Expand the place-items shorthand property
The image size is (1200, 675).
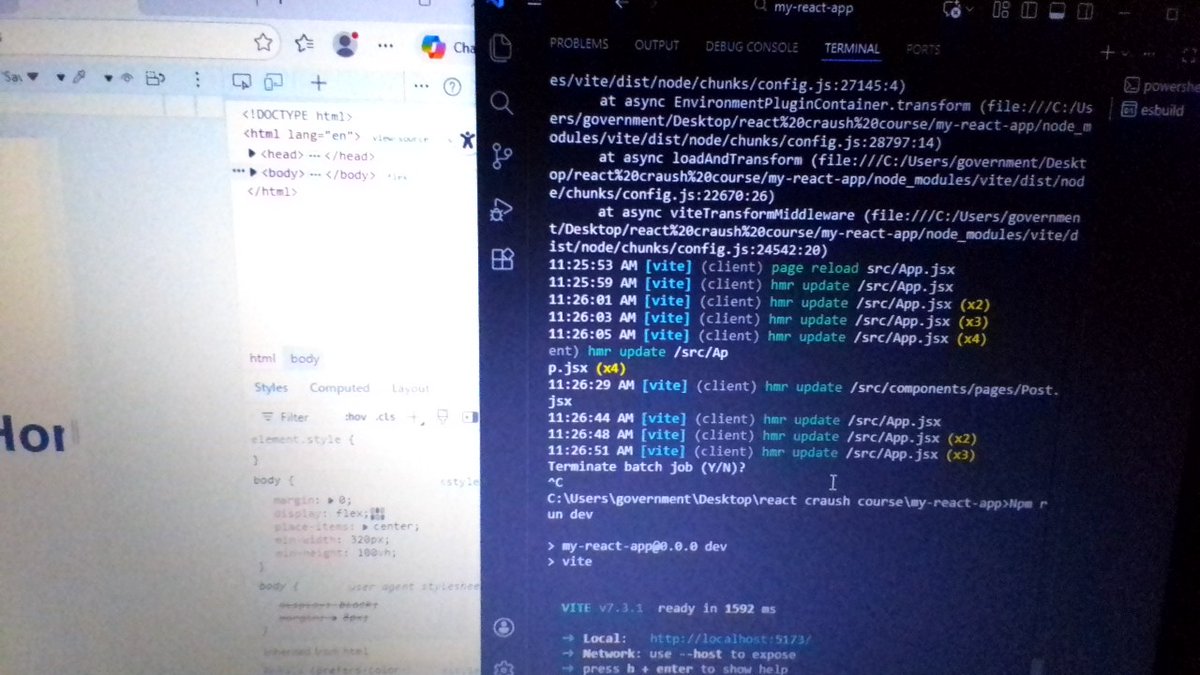tap(365, 526)
